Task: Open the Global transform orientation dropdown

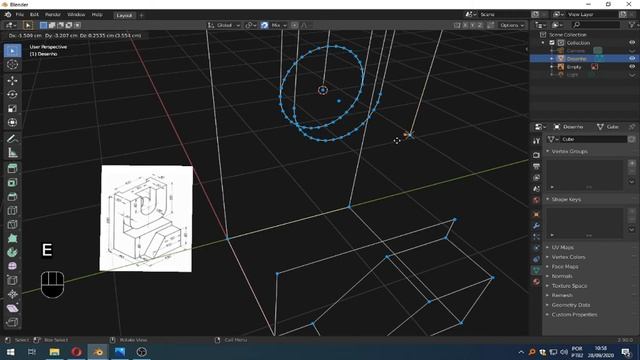Action: coord(224,25)
